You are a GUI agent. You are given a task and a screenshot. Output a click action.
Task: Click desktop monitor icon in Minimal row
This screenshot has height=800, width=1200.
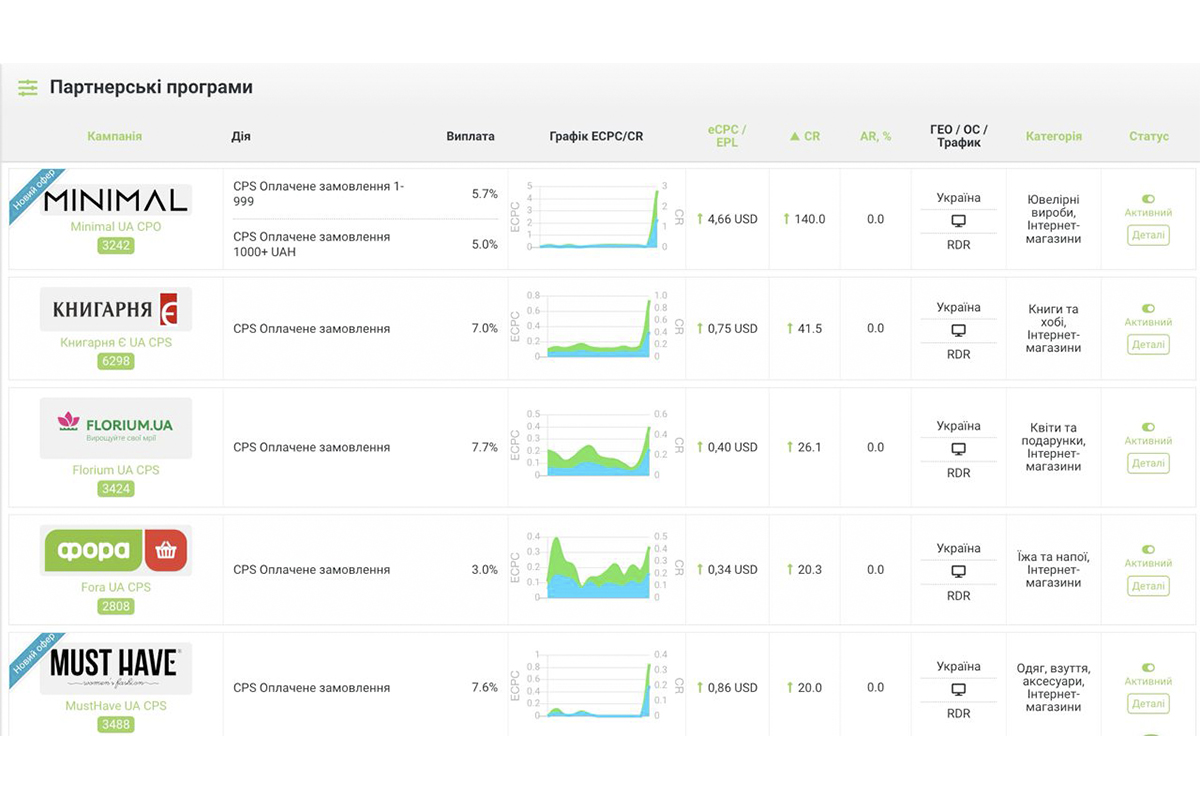click(x=958, y=221)
